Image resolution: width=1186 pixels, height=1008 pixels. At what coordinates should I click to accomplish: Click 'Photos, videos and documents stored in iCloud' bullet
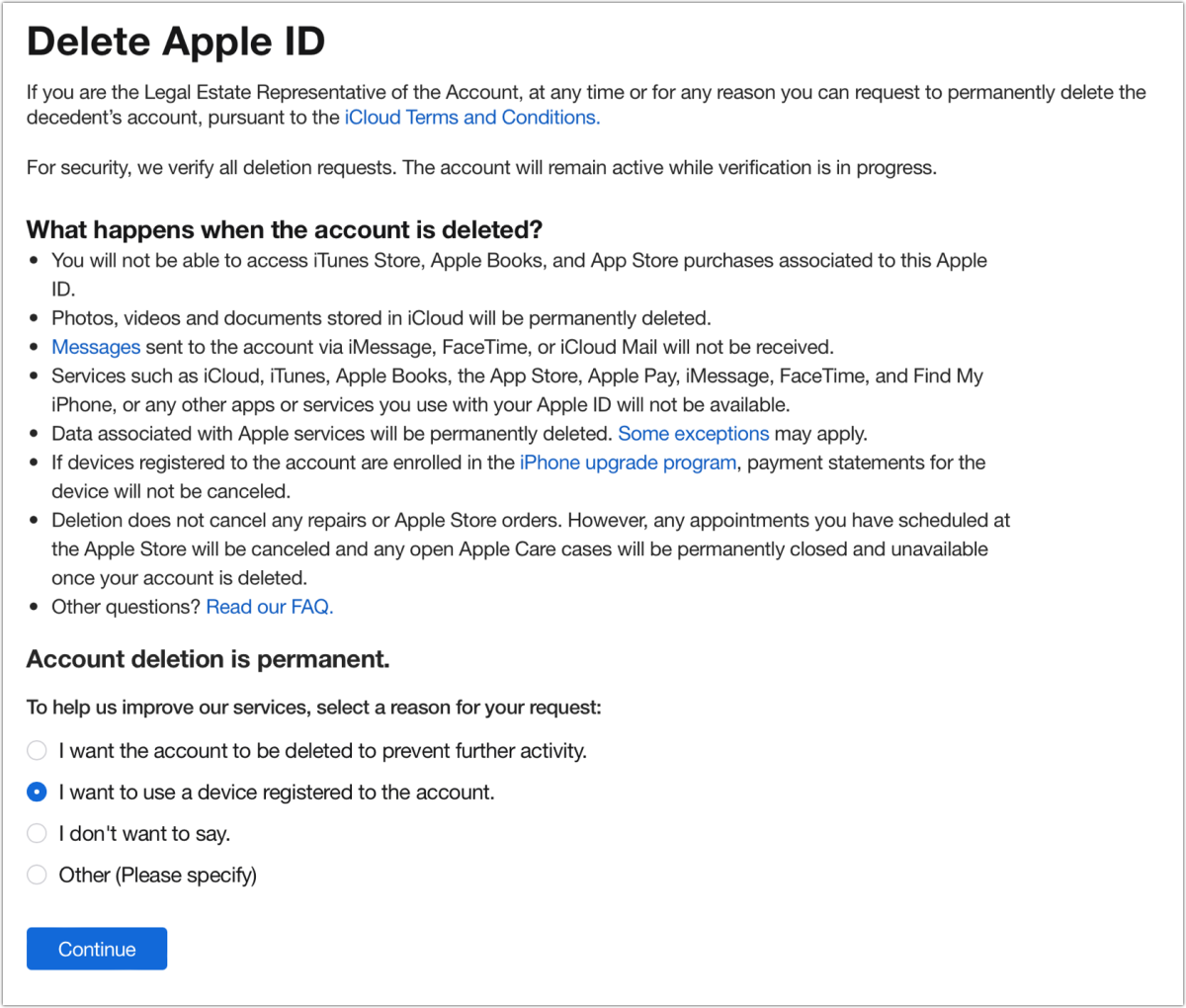[x=381, y=318]
